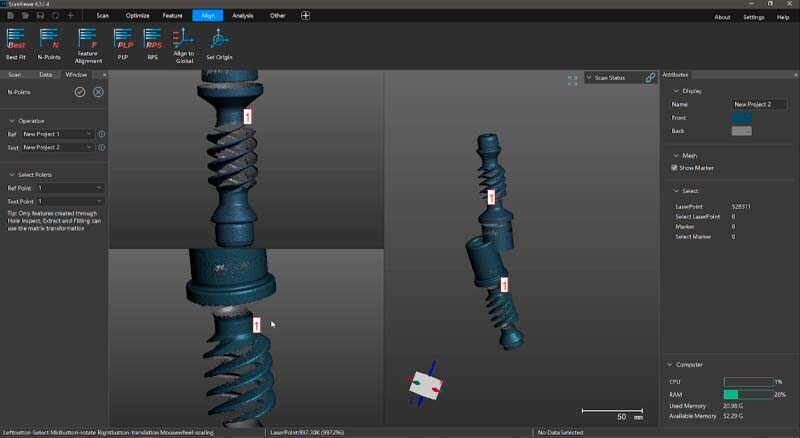Switch to the Analysis ribbon tab
Screen dimensions: 800x438
pyautogui.click(x=242, y=16)
